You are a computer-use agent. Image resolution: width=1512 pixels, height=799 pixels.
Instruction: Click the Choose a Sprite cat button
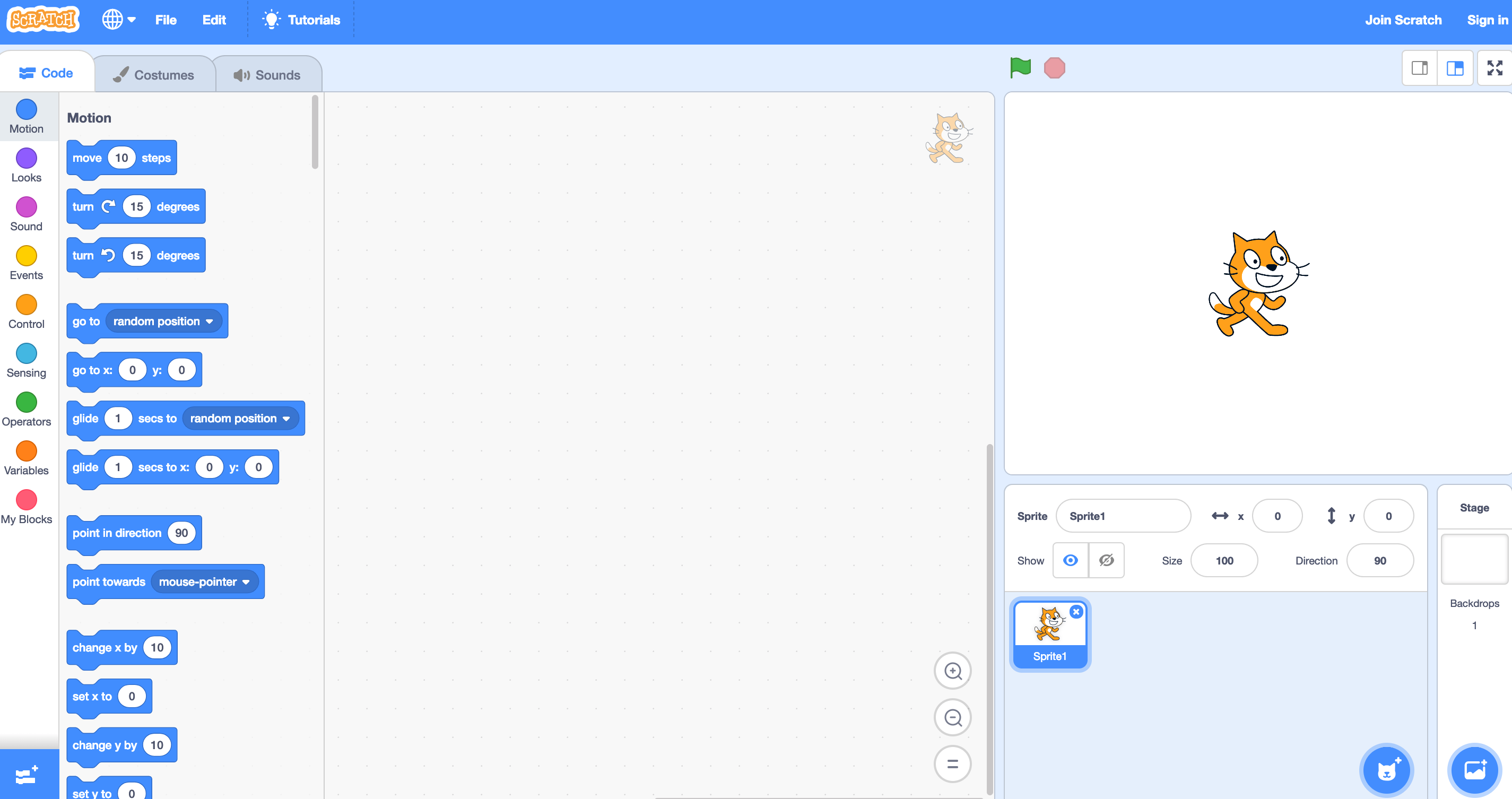[x=1386, y=770]
